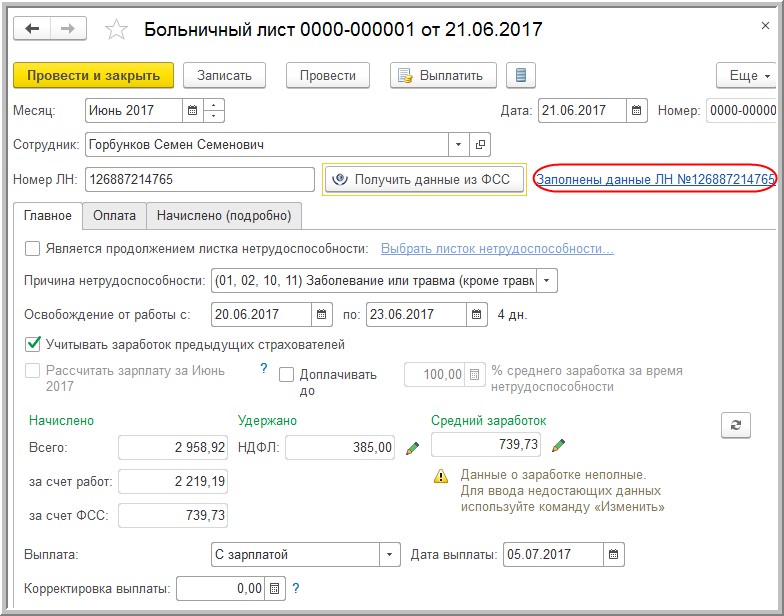Click the back arrow navigation icon
This screenshot has width=784, height=616.
(32, 28)
